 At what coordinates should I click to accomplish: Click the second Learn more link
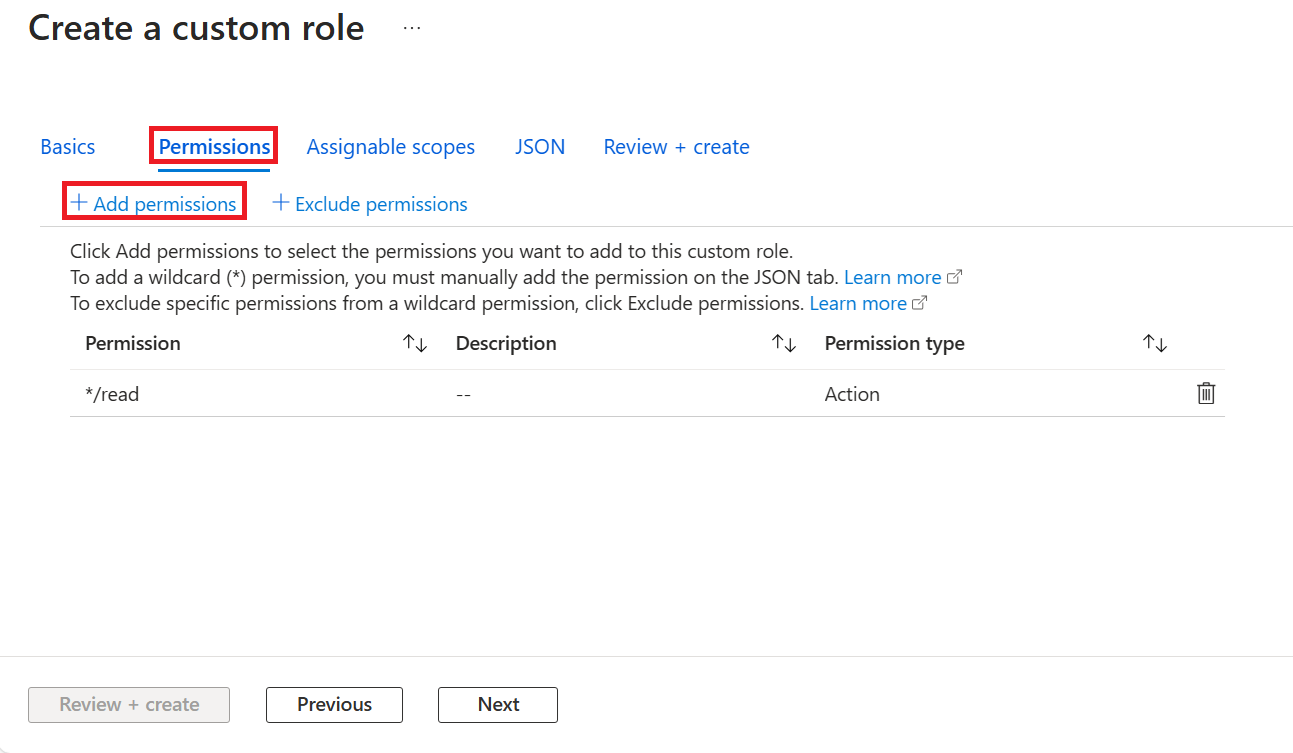[858, 302]
